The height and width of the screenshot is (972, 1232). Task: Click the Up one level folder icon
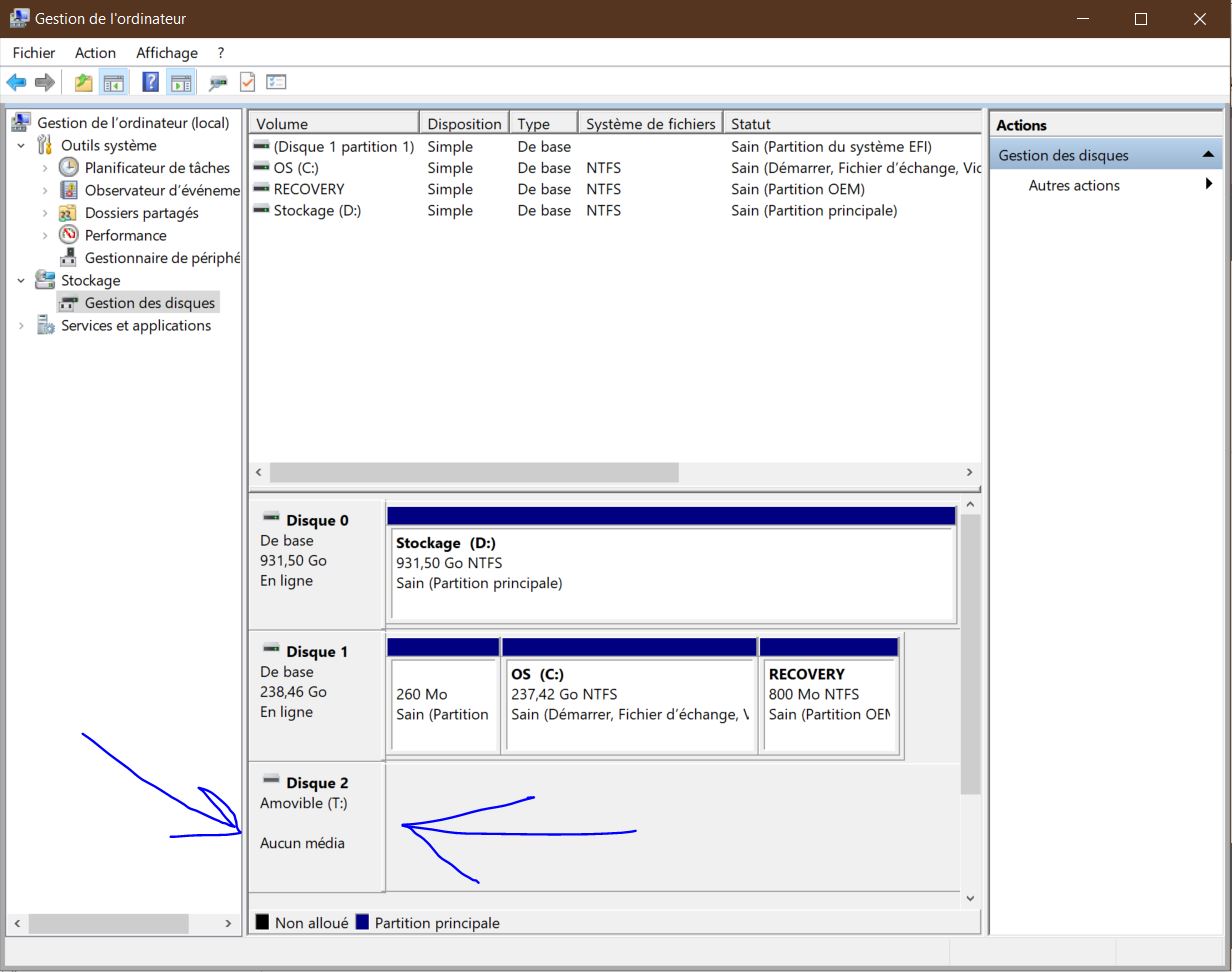(x=83, y=82)
